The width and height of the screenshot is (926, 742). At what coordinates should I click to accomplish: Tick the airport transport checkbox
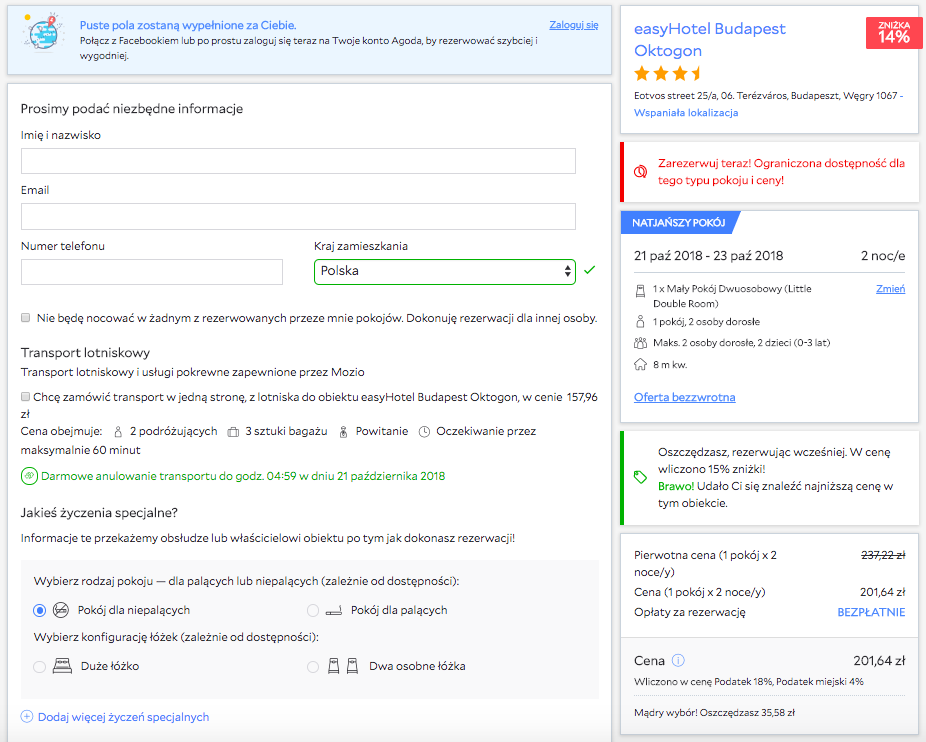[25, 396]
